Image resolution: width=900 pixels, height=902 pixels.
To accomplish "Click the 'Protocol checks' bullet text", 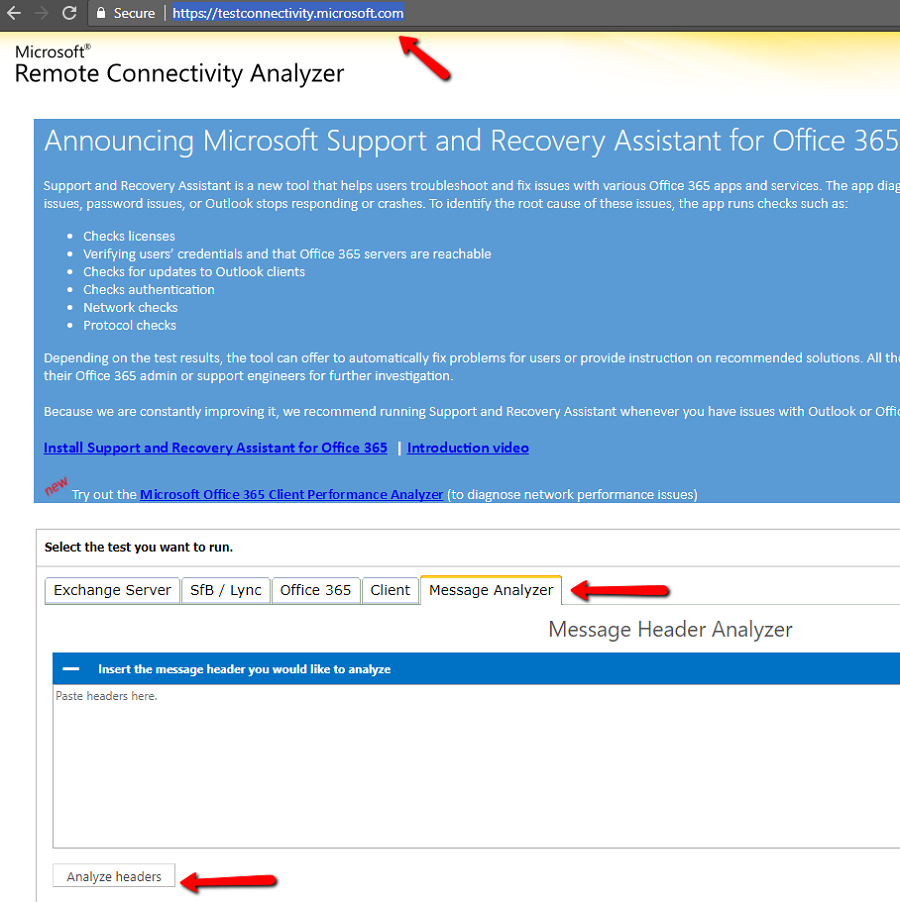I will pyautogui.click(x=130, y=325).
